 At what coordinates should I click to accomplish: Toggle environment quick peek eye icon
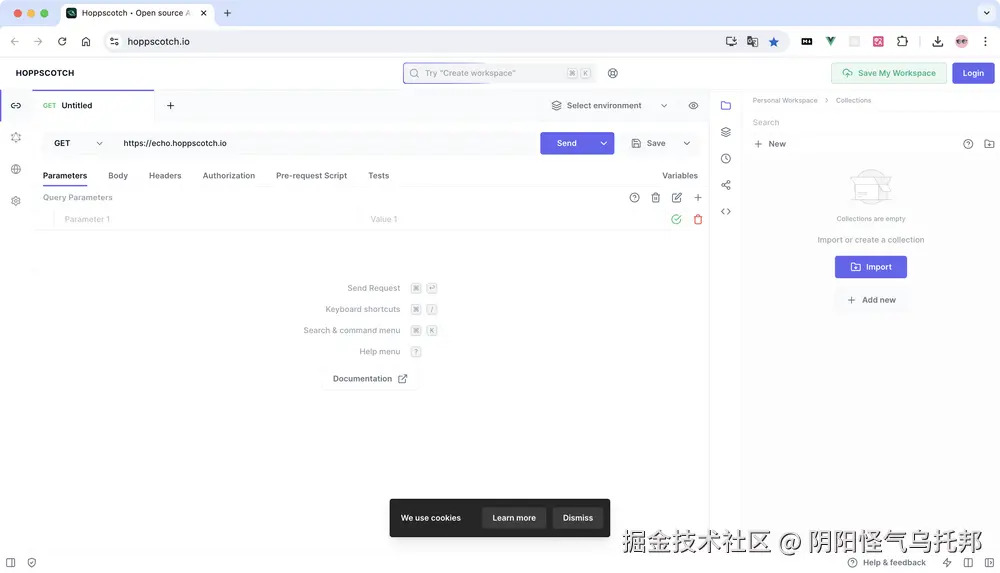point(693,106)
